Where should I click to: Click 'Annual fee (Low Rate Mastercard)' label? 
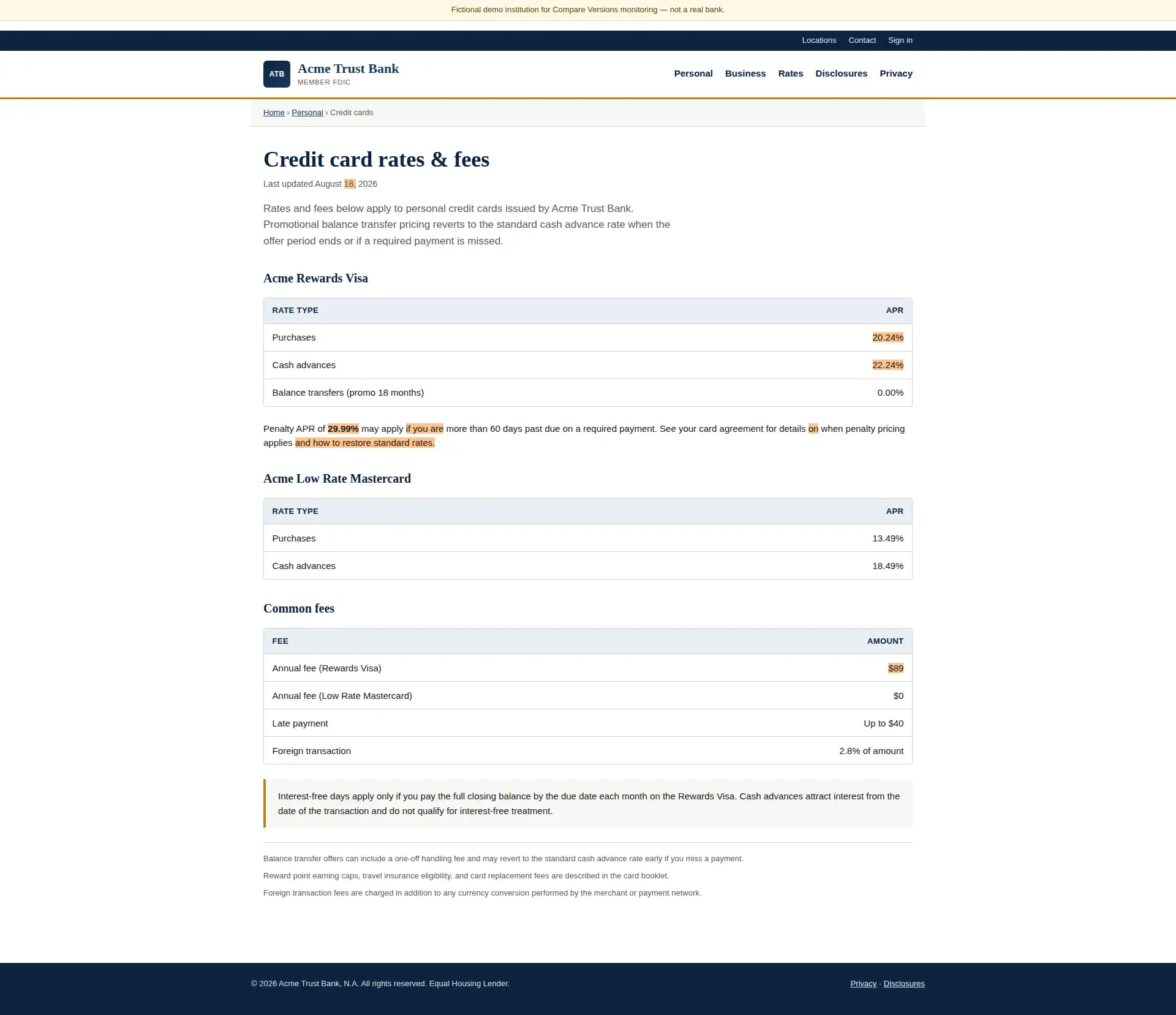[342, 696]
